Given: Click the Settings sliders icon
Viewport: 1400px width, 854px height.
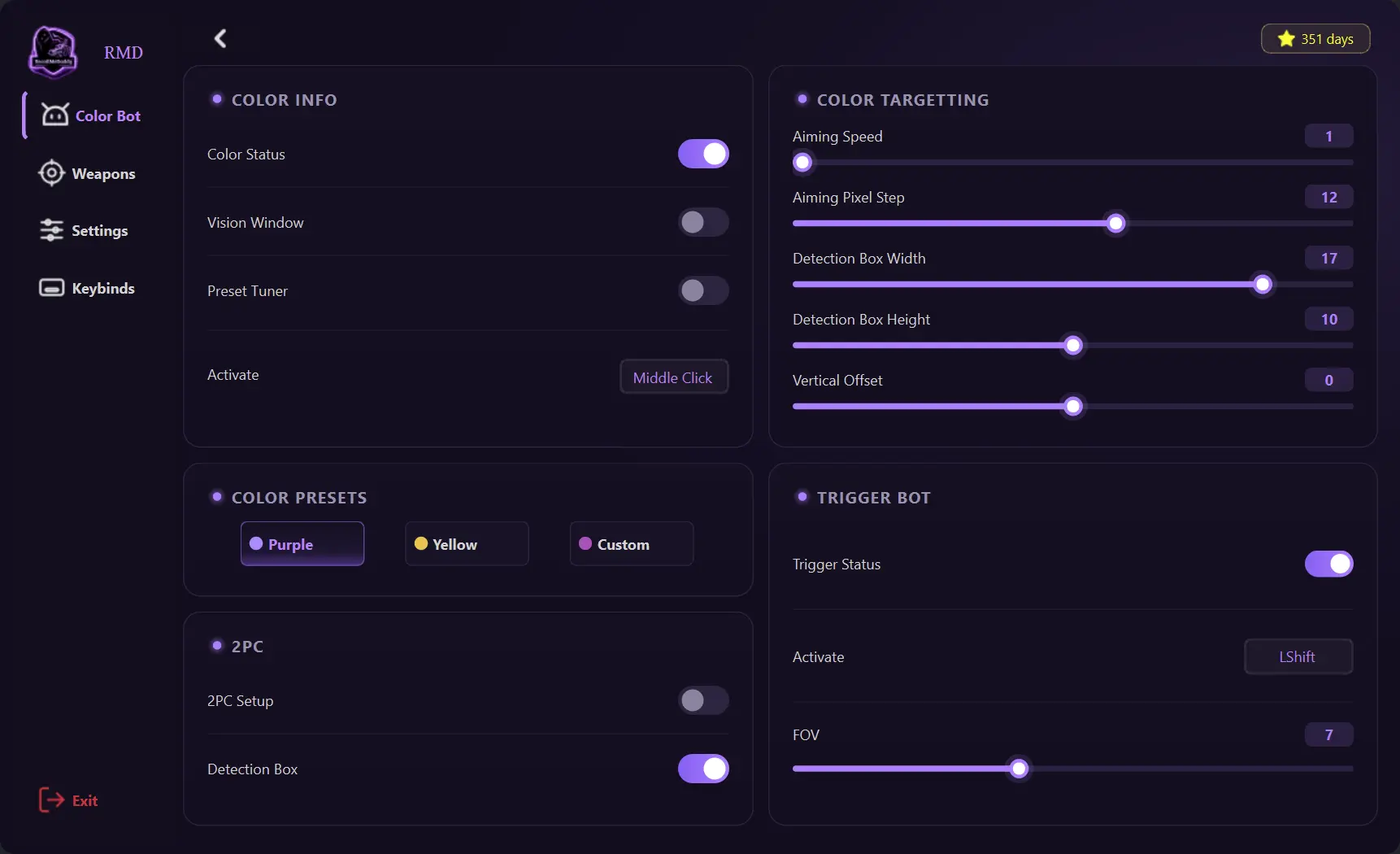Looking at the screenshot, I should pyautogui.click(x=51, y=230).
